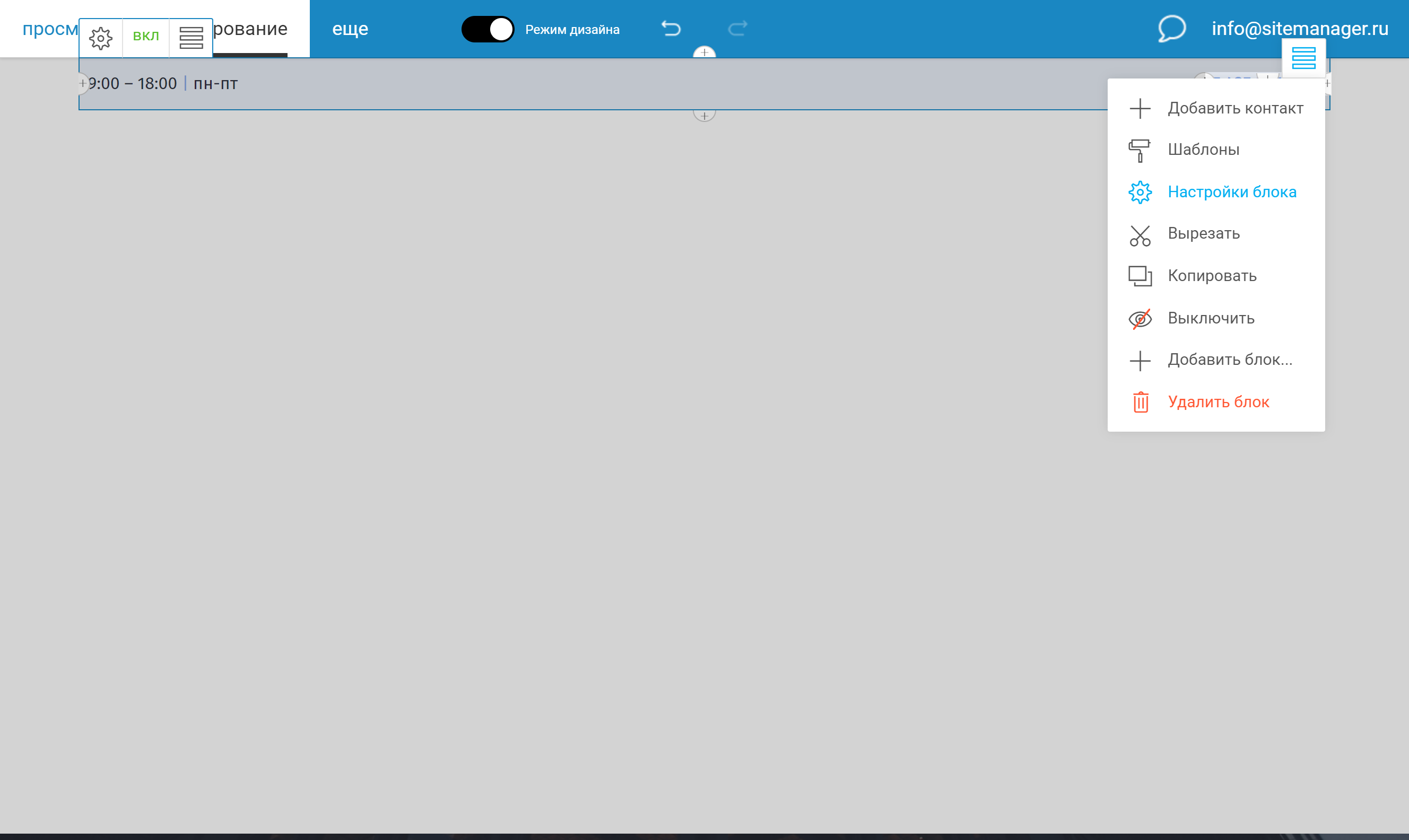Open the block list menu icon

click(191, 38)
